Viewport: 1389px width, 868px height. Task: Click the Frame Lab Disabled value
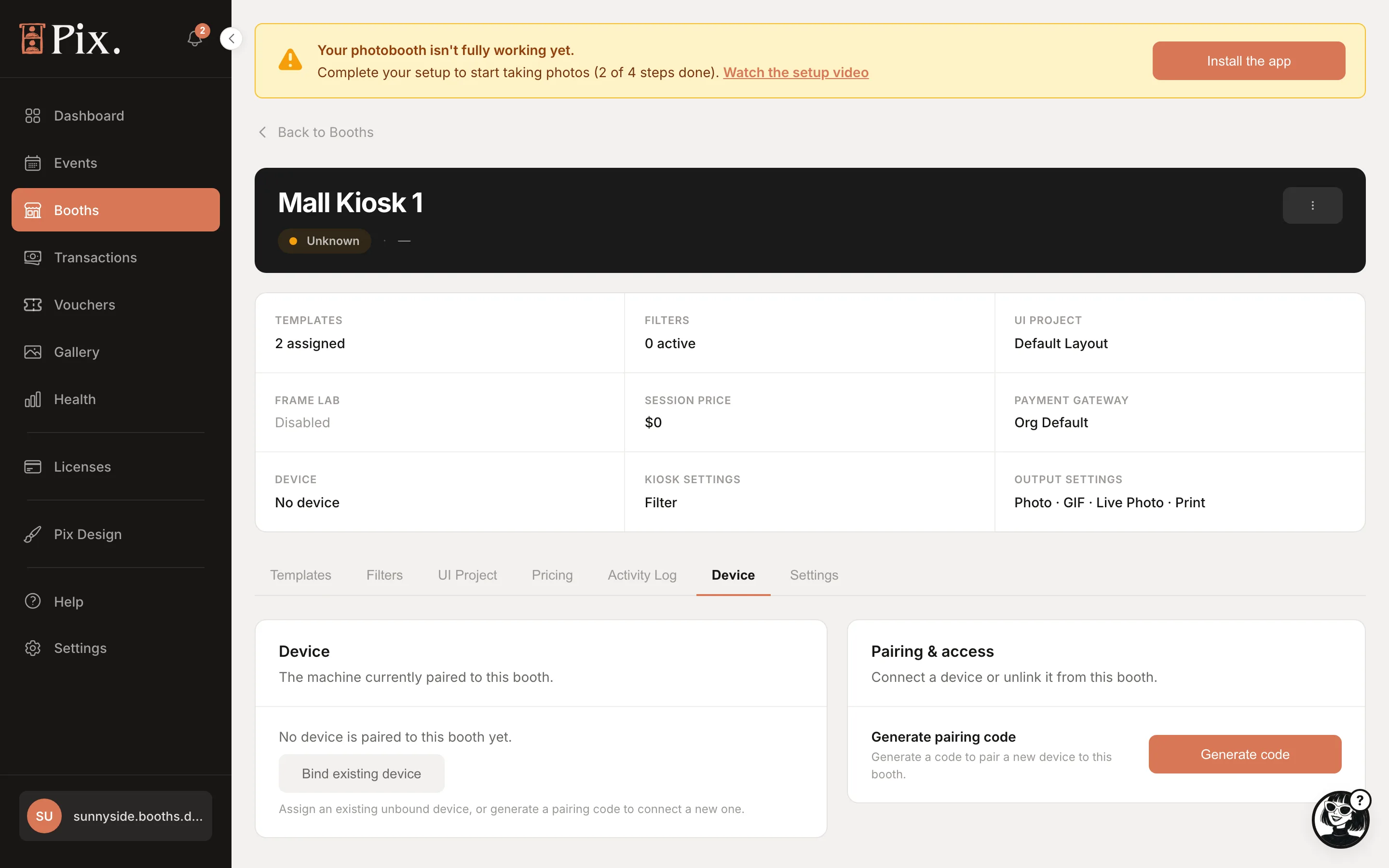coord(302,422)
